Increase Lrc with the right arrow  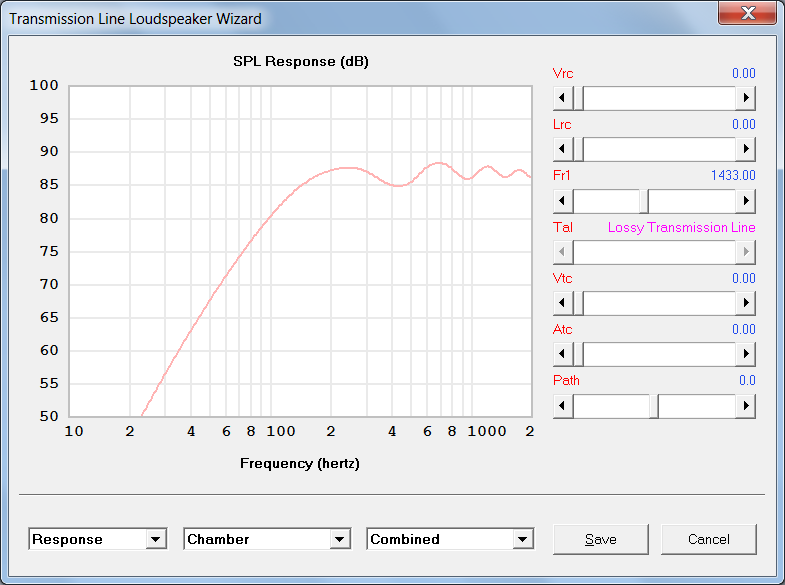tap(745, 149)
